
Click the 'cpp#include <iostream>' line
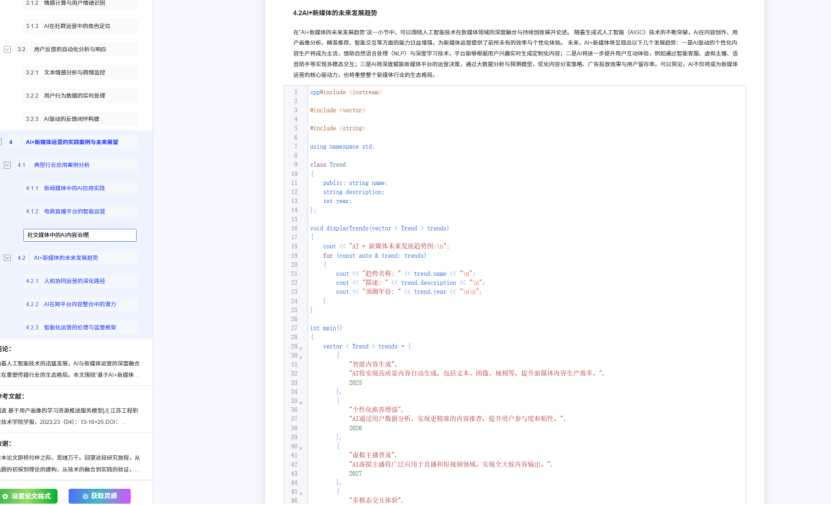click(x=346, y=92)
